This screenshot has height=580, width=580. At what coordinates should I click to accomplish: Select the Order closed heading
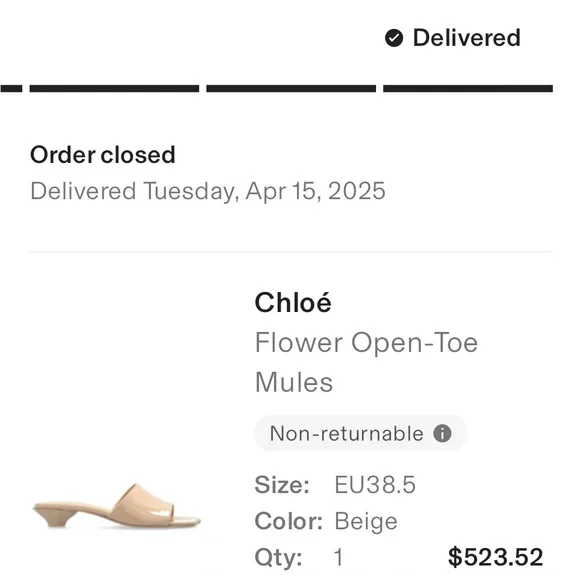click(x=102, y=155)
